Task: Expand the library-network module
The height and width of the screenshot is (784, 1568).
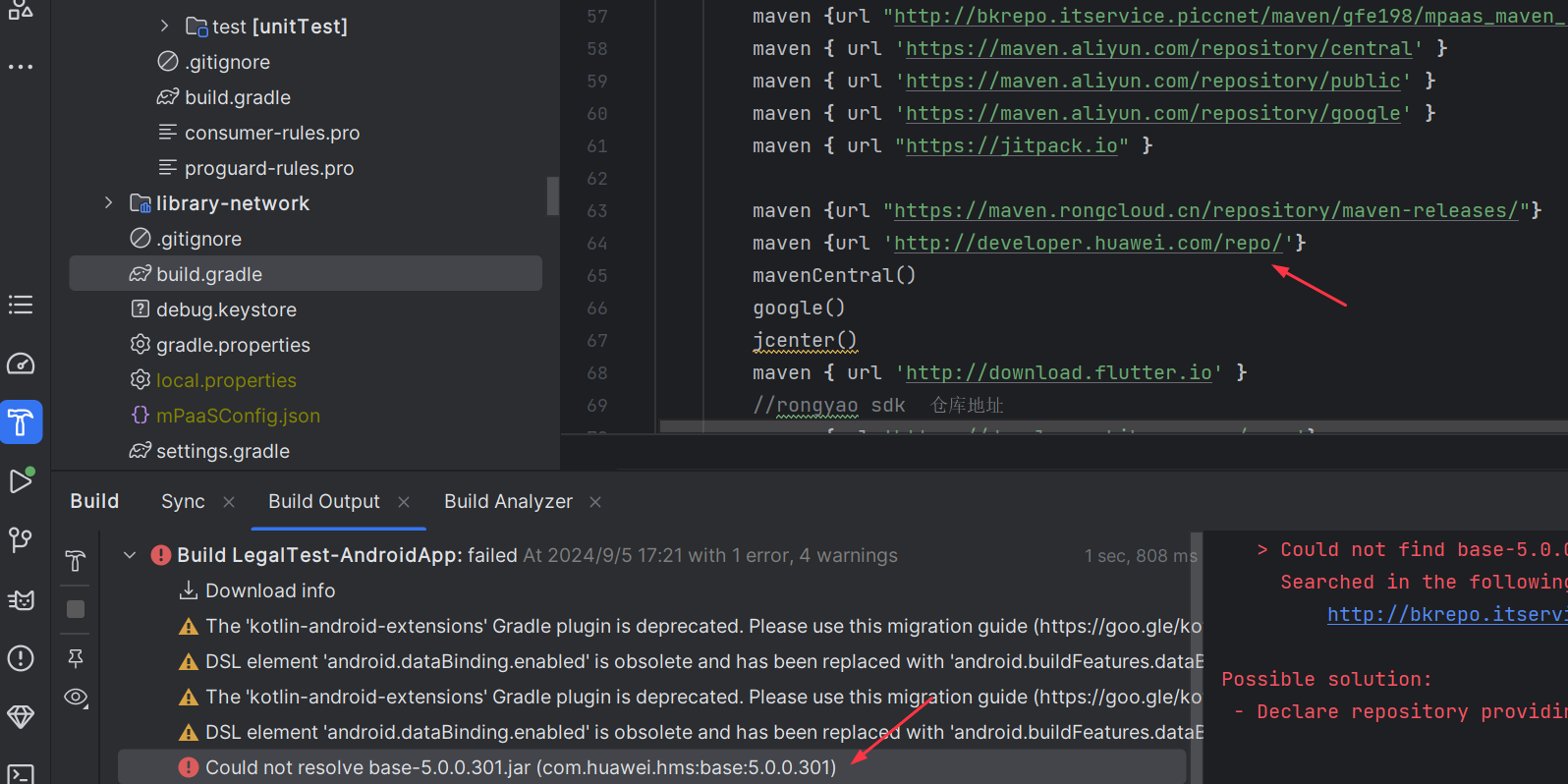Action: click(x=108, y=203)
